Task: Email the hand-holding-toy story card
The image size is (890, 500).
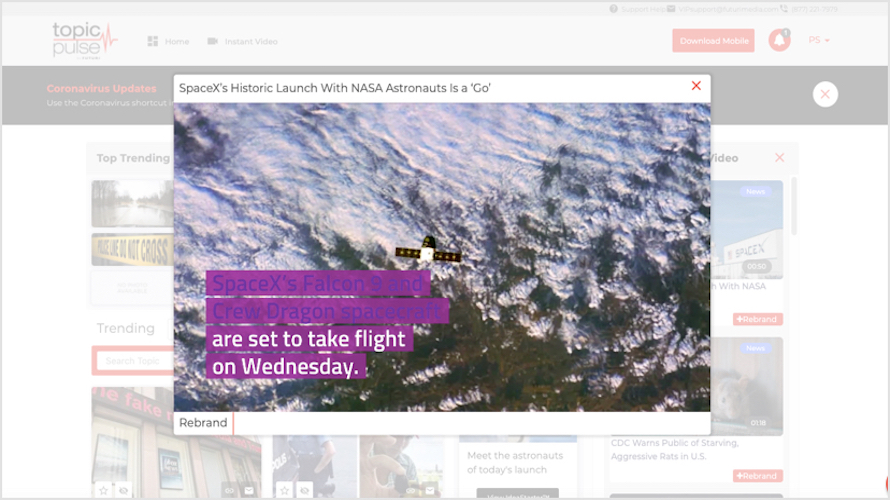Action: (430, 490)
